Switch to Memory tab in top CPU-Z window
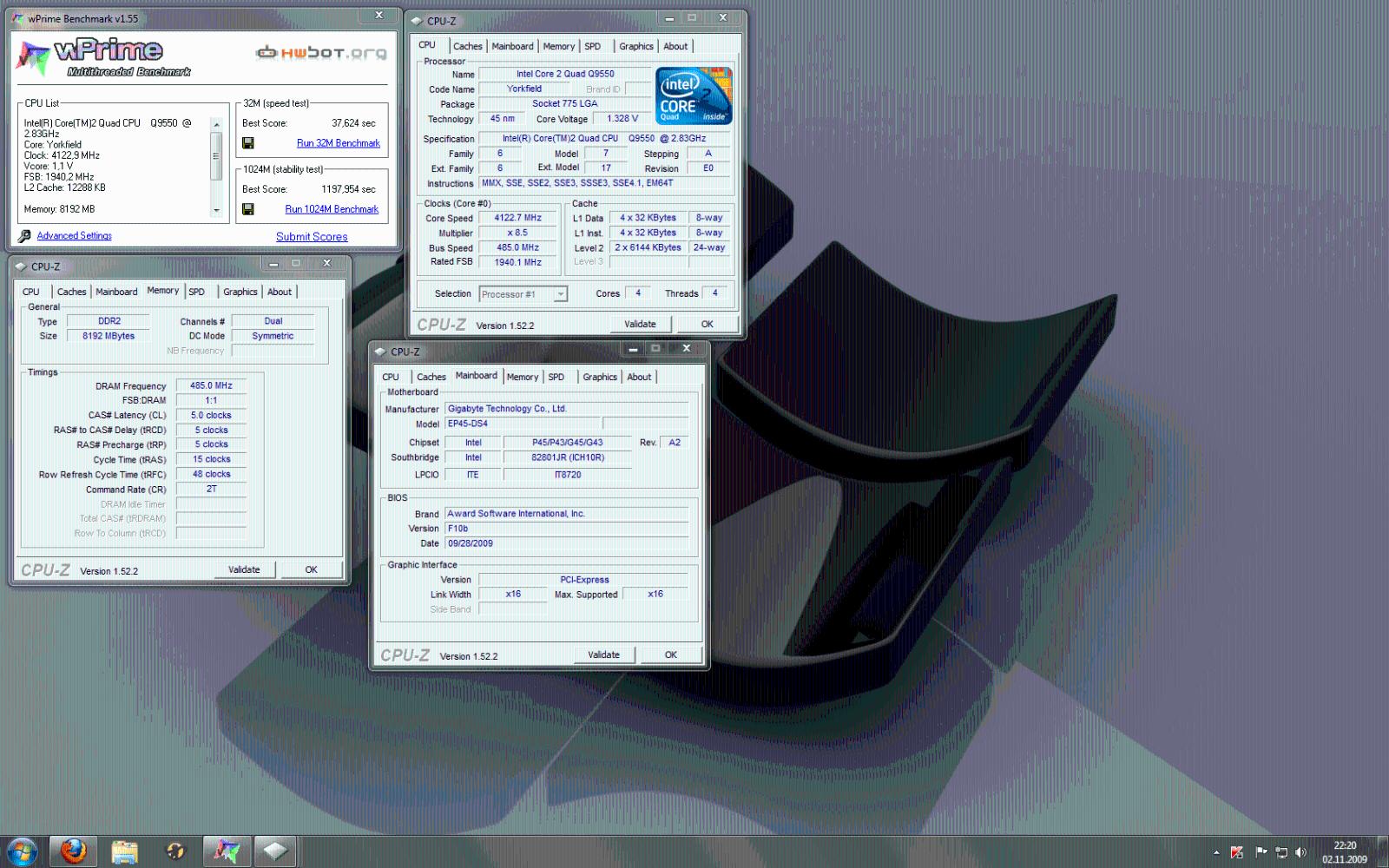 [x=559, y=47]
